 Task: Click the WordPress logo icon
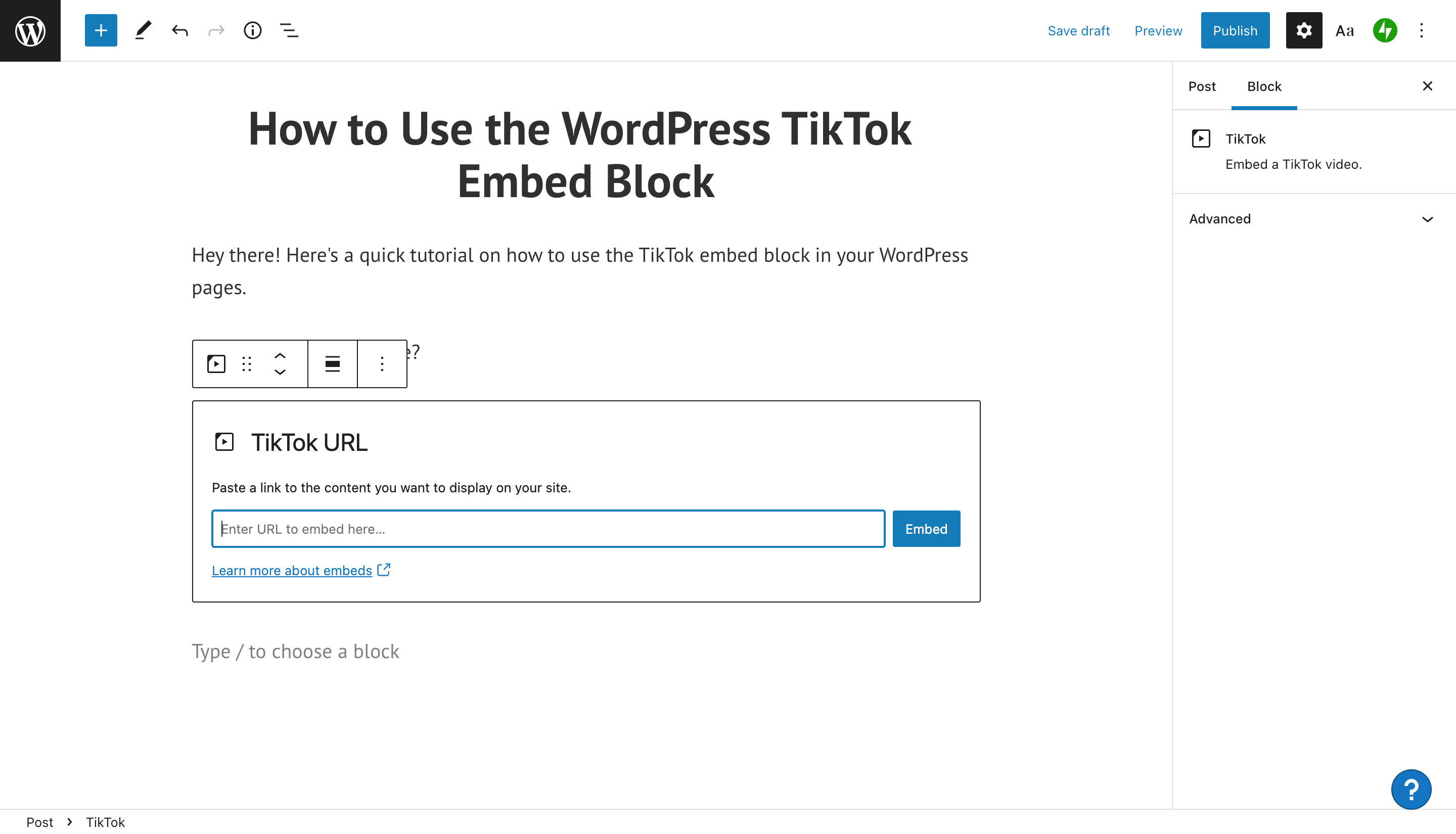point(30,30)
